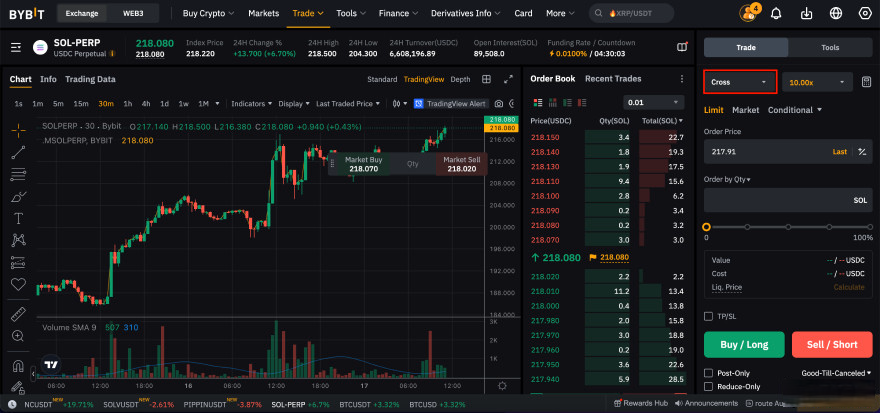This screenshot has width=880, height=413.
Task: Activate the zoom-in magnifier tool
Action: [18, 336]
